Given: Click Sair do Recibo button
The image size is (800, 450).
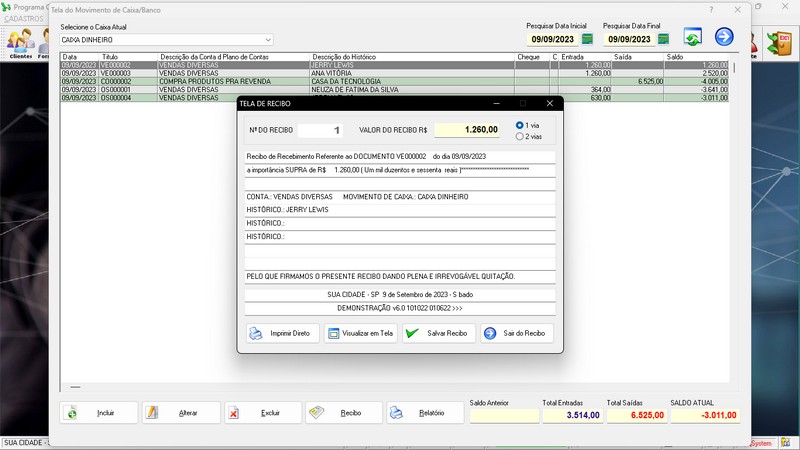Looking at the screenshot, I should click(517, 333).
